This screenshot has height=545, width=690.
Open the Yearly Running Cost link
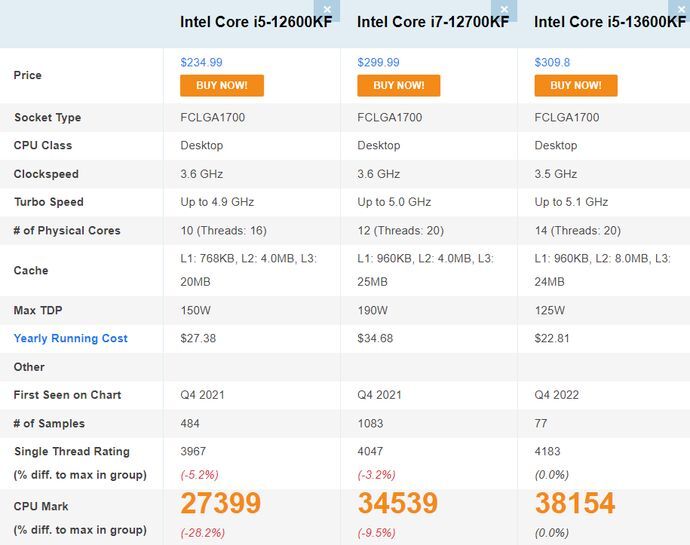click(x=71, y=338)
